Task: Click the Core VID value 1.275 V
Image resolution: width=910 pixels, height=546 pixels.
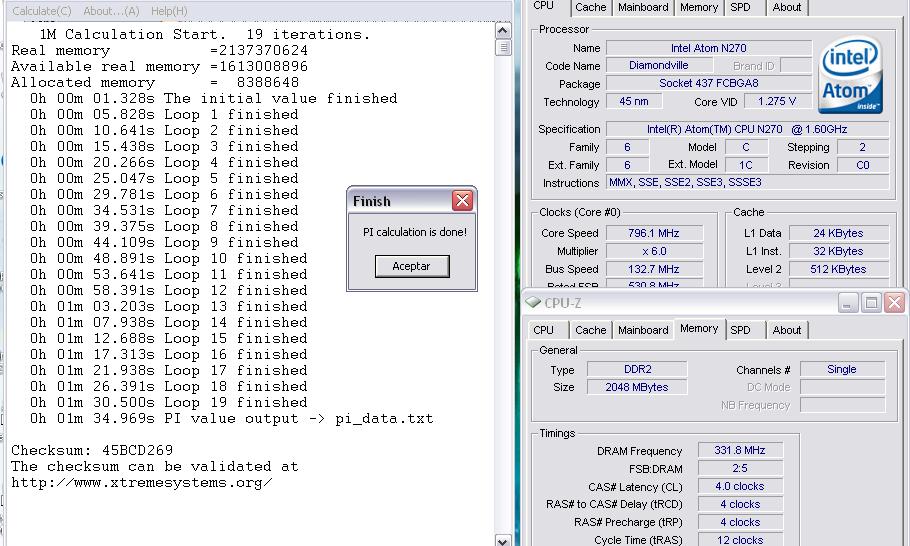Action: [x=777, y=102]
